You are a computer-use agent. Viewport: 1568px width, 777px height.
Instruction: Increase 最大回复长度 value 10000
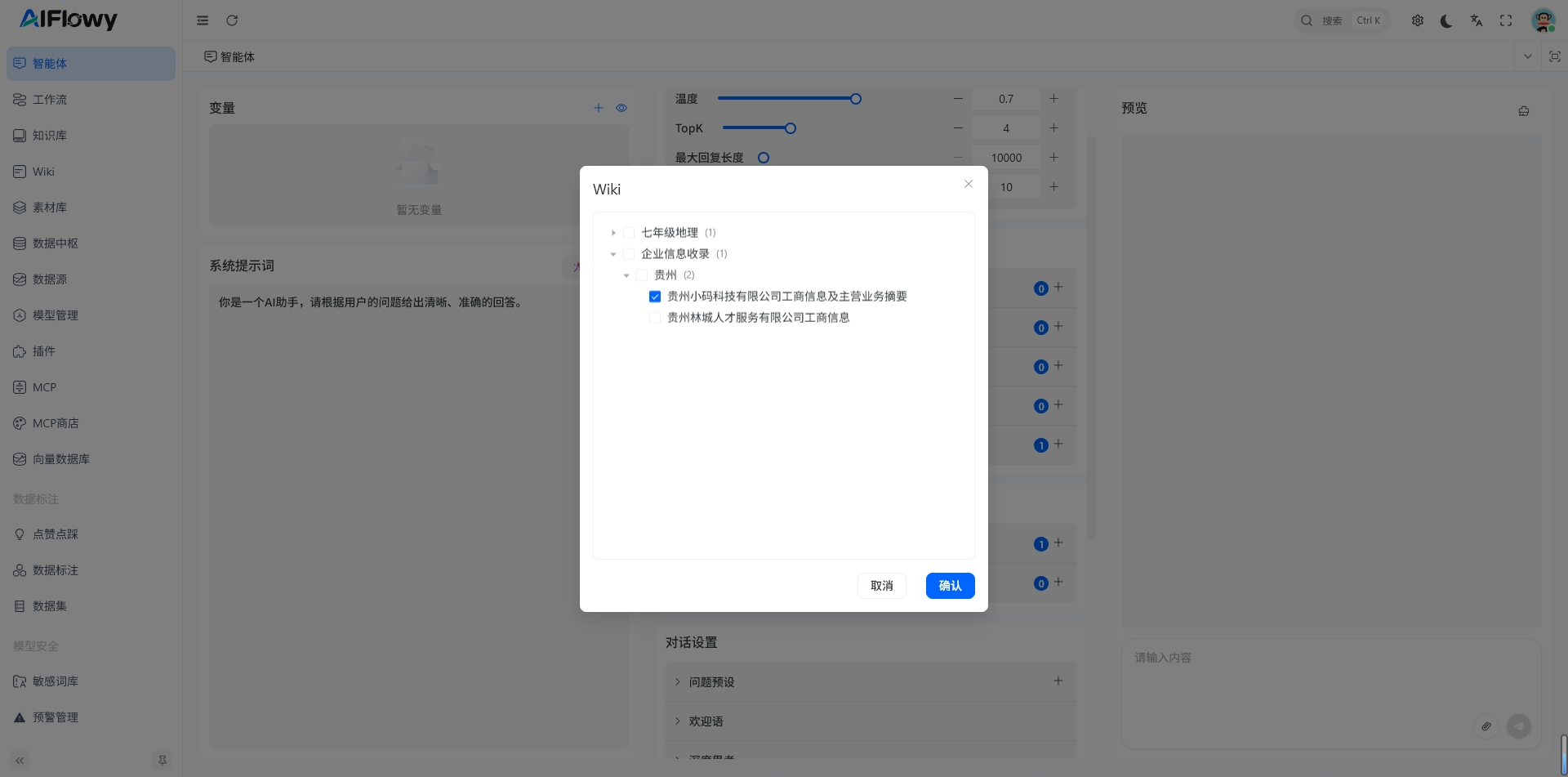(1053, 158)
